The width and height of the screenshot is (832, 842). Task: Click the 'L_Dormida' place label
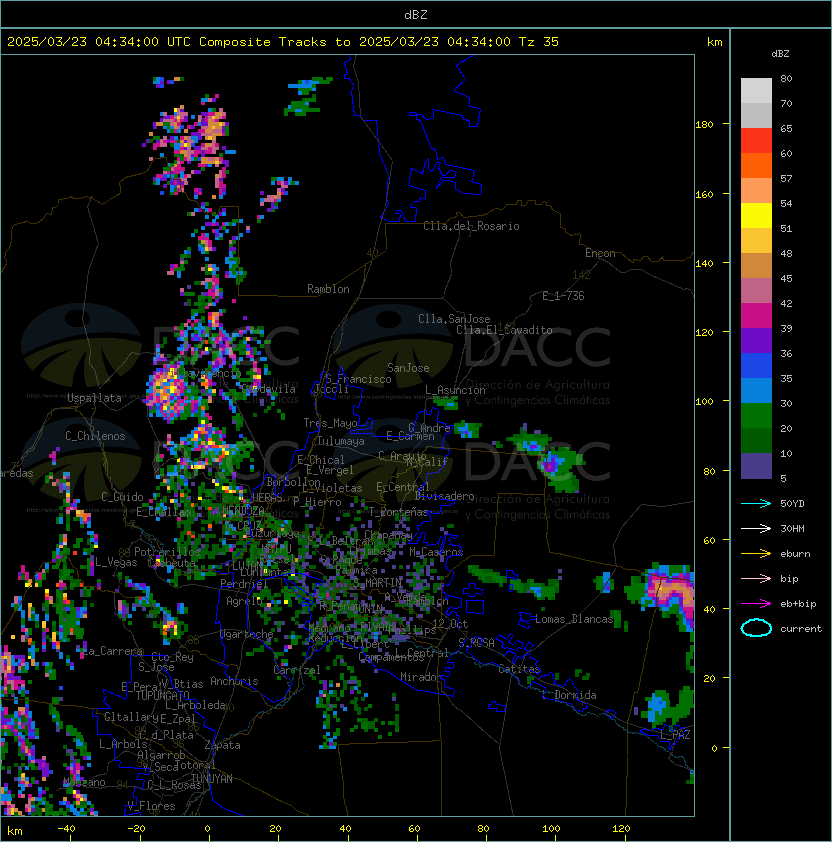569,695
